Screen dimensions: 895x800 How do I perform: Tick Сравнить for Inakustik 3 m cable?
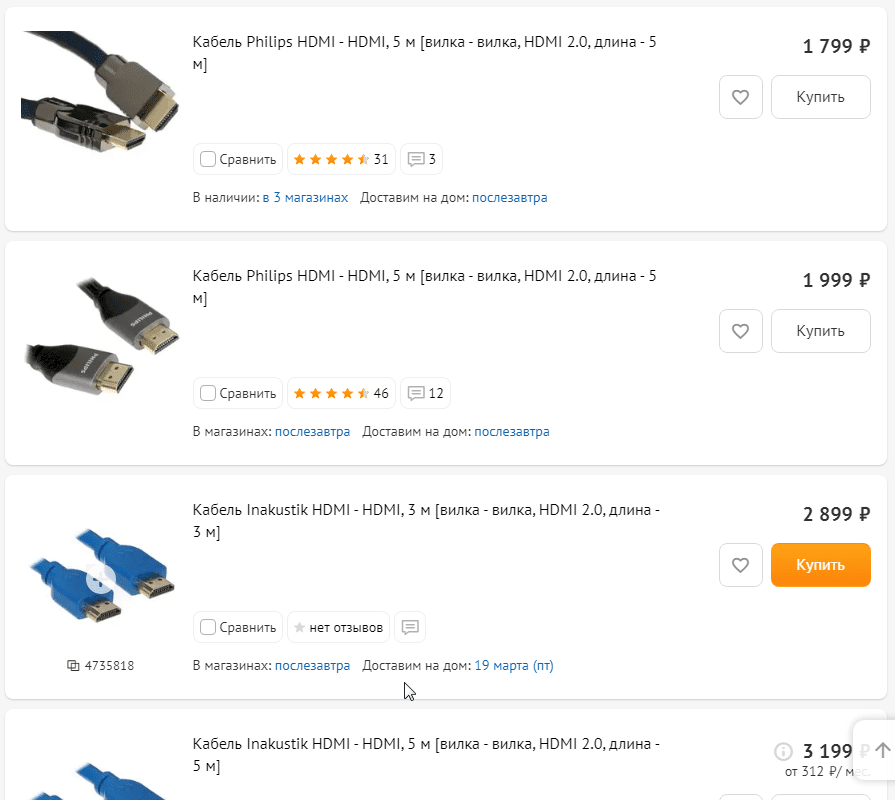[x=208, y=627]
